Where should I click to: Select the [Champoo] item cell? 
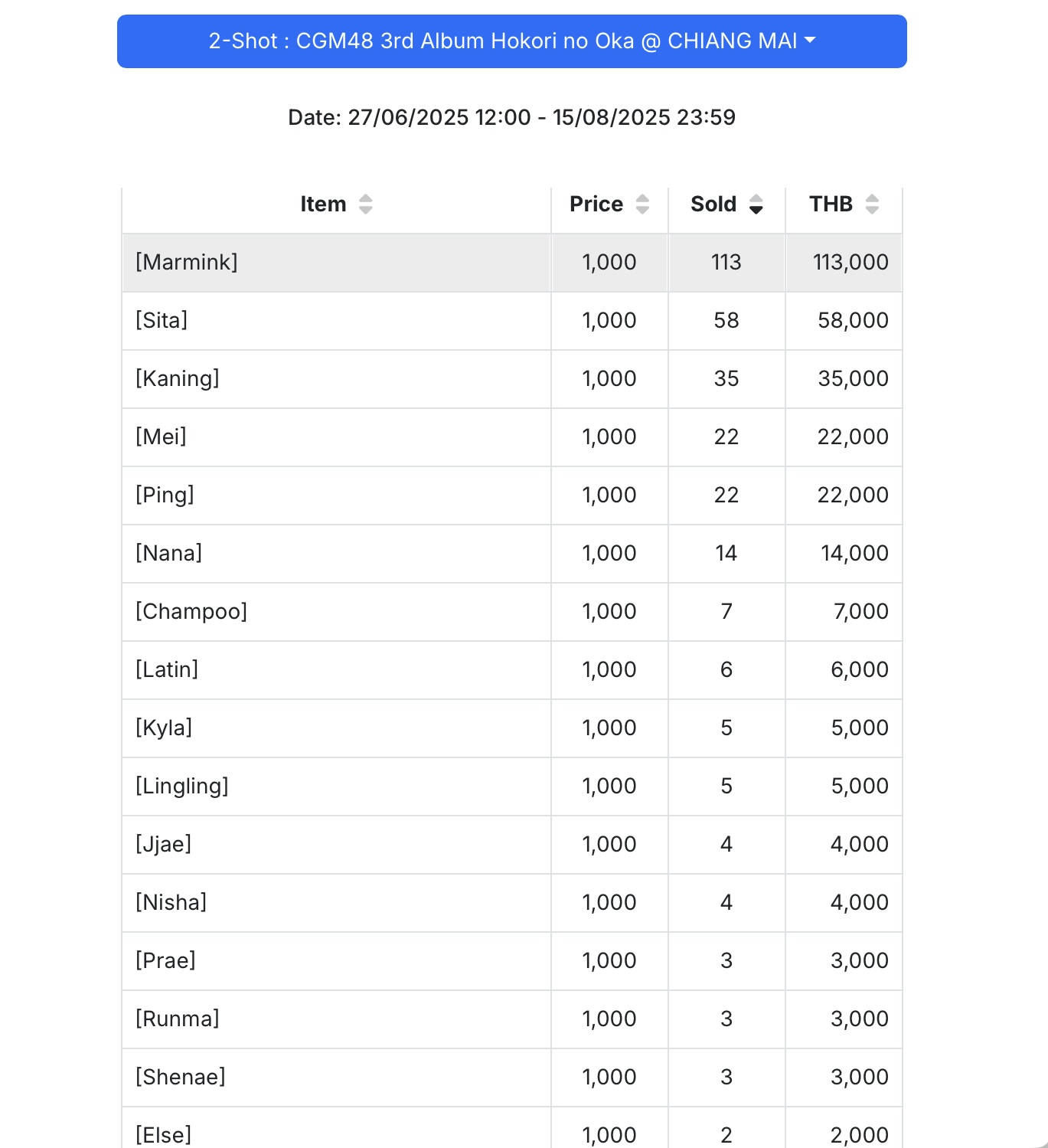click(x=336, y=612)
